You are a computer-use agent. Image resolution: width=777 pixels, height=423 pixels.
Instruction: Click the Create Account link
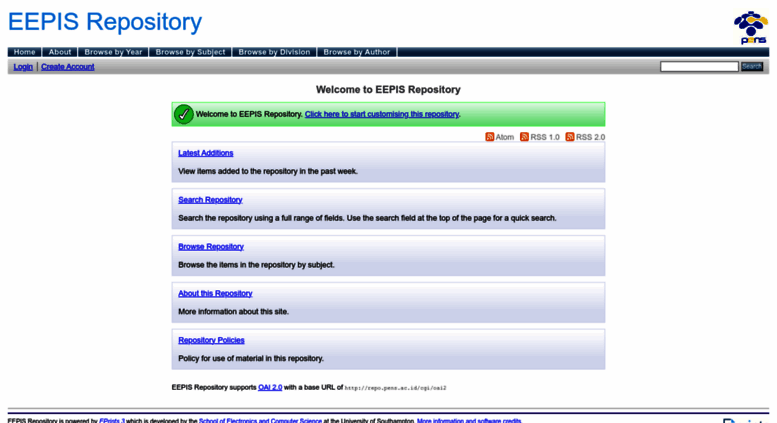pos(67,67)
